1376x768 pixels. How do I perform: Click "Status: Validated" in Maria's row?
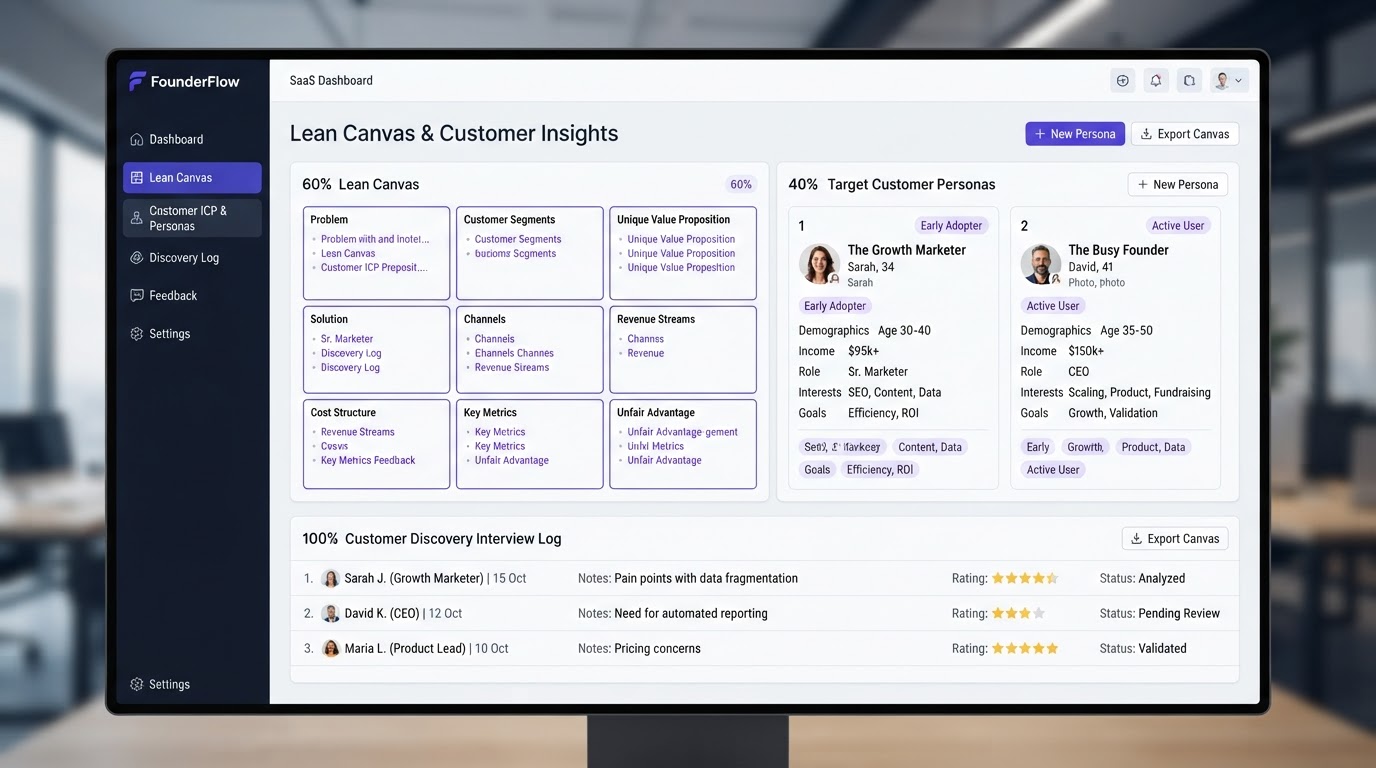pos(1143,649)
